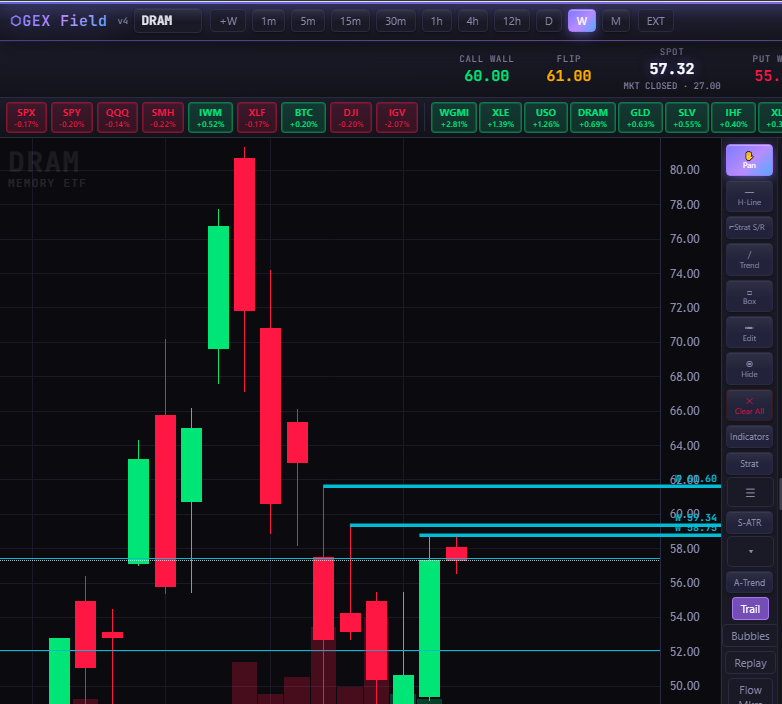Image resolution: width=782 pixels, height=704 pixels.
Task: Disable the Trail feature
Action: coord(750,609)
